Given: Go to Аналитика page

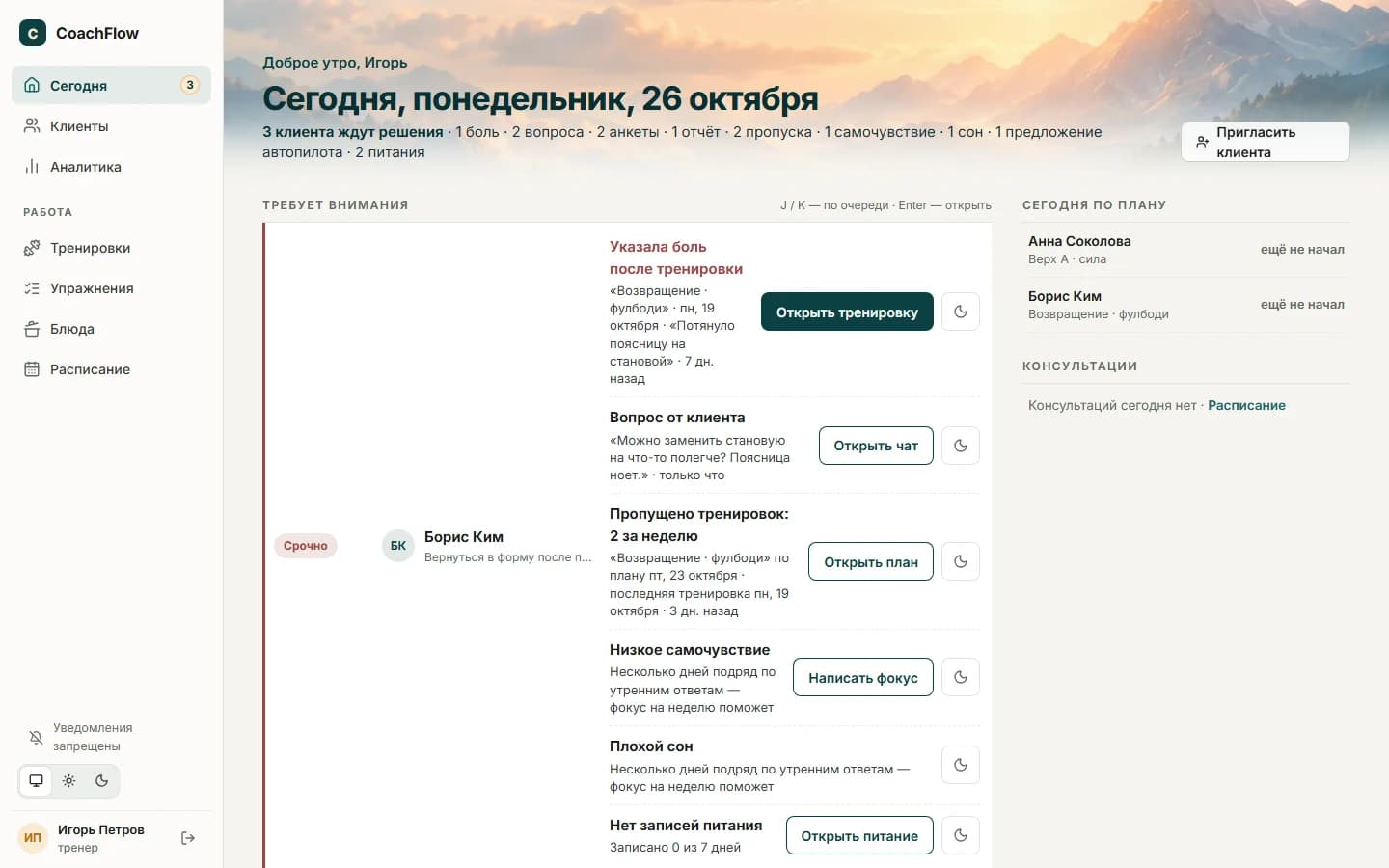Looking at the screenshot, I should pos(111,167).
